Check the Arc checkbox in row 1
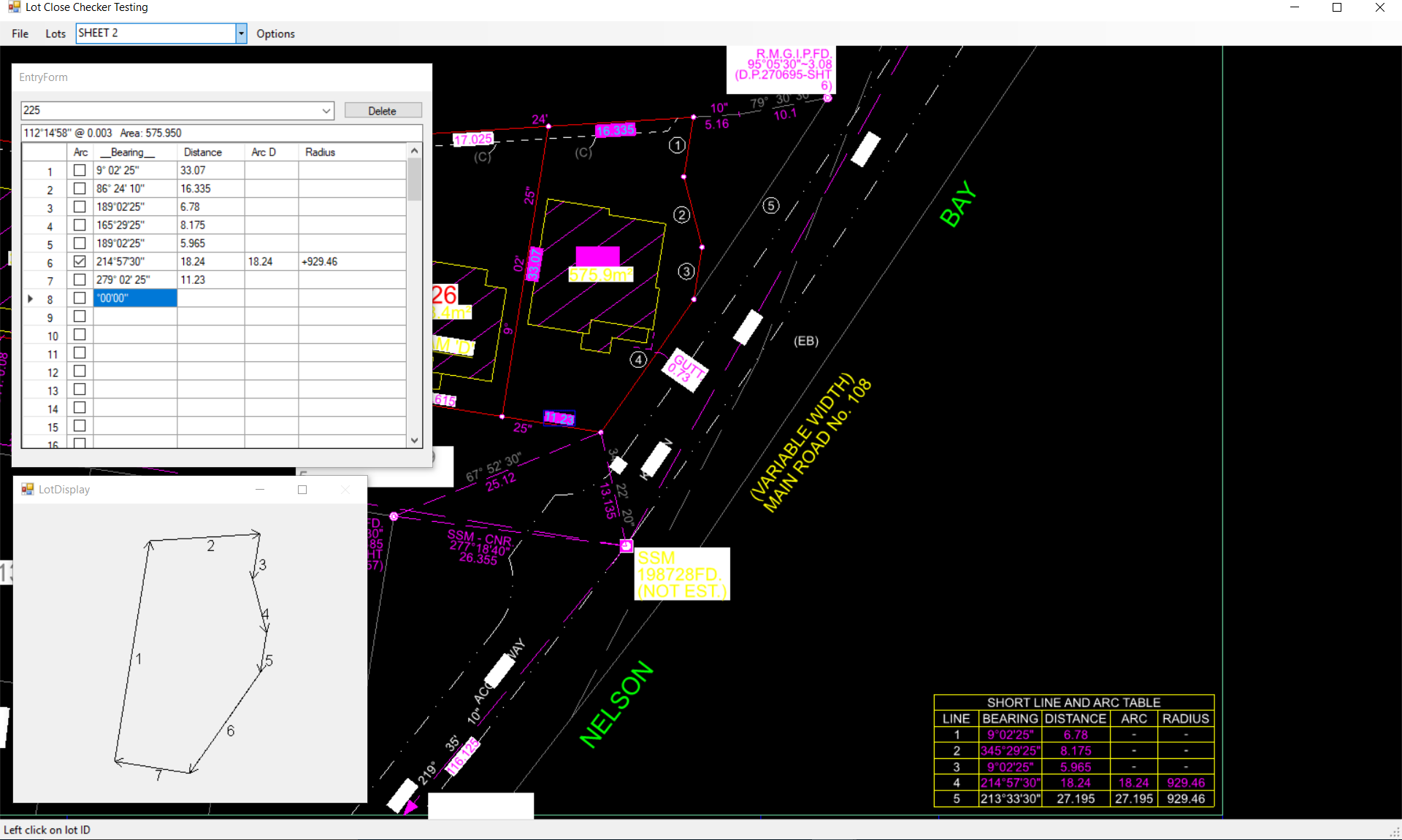The image size is (1402, 840). (80, 170)
